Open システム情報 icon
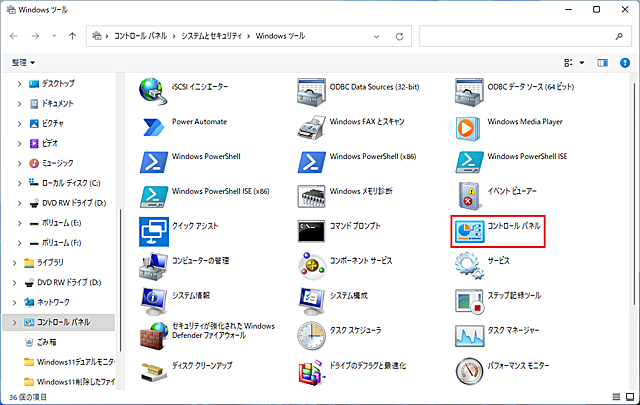Viewport: 640px width, 405px height. tap(153, 301)
